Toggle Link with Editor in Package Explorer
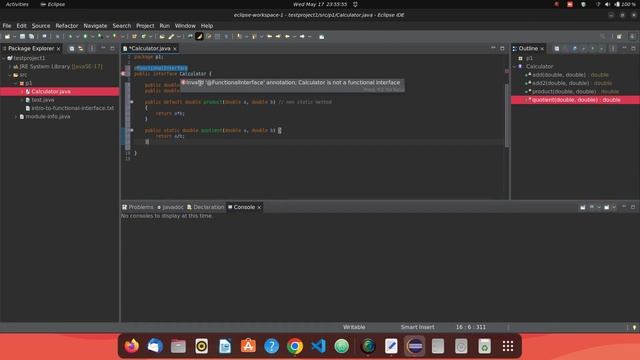Image resolution: width=640 pixels, height=360 pixels. pyautogui.click(x=81, y=49)
